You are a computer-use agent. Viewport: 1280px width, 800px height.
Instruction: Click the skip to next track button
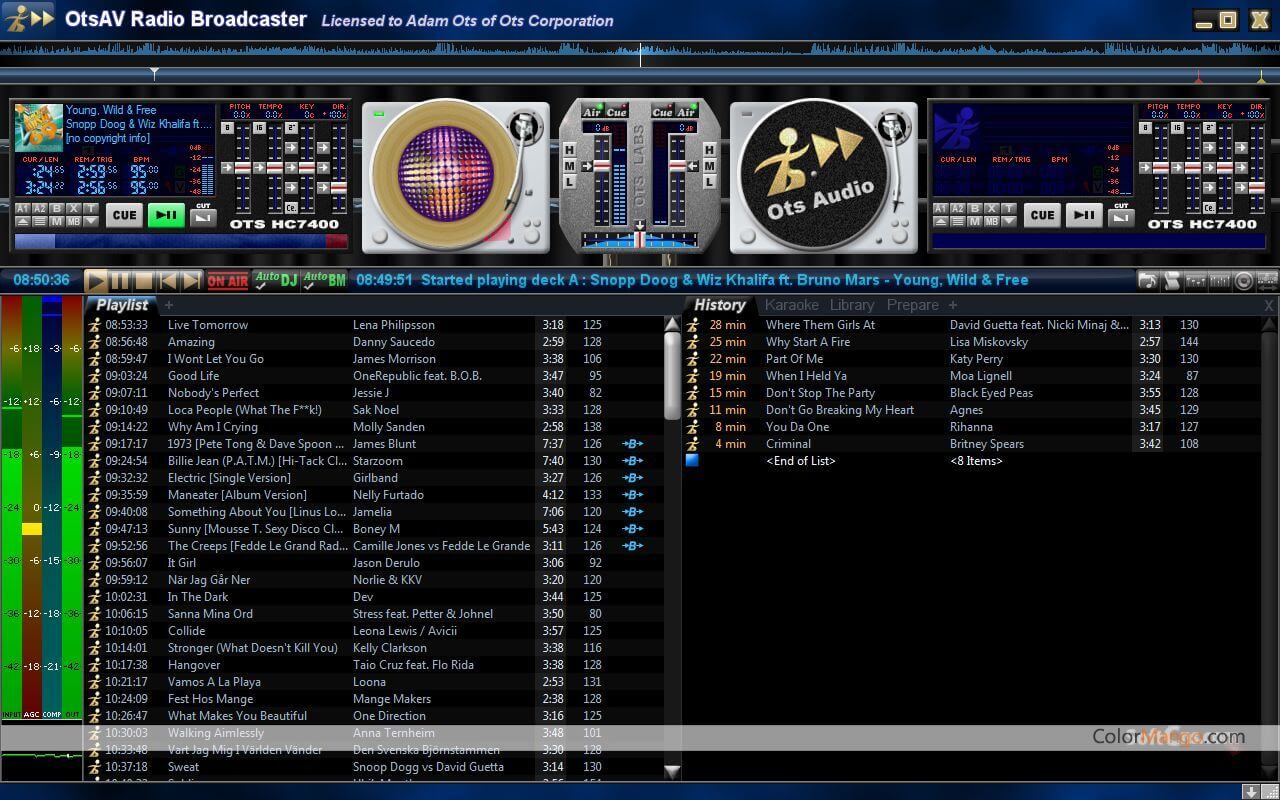(x=191, y=281)
